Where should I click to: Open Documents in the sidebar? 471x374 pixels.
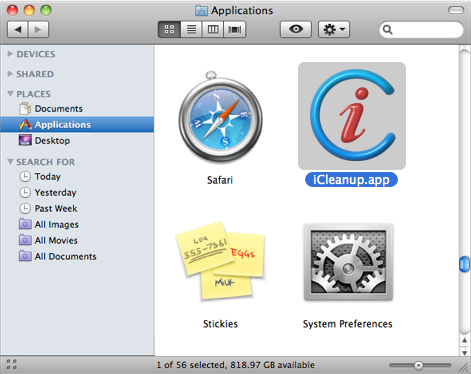pyautogui.click(x=77, y=109)
